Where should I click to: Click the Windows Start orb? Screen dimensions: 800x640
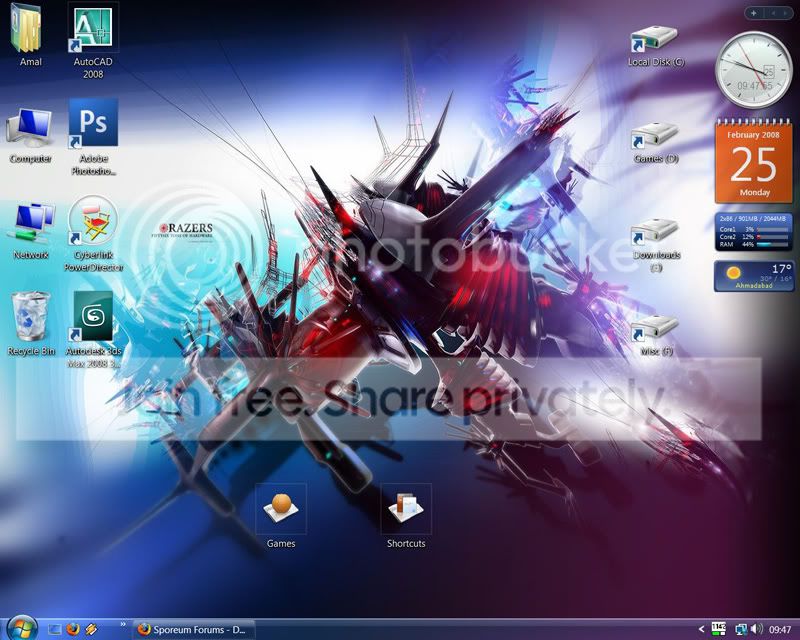22,629
